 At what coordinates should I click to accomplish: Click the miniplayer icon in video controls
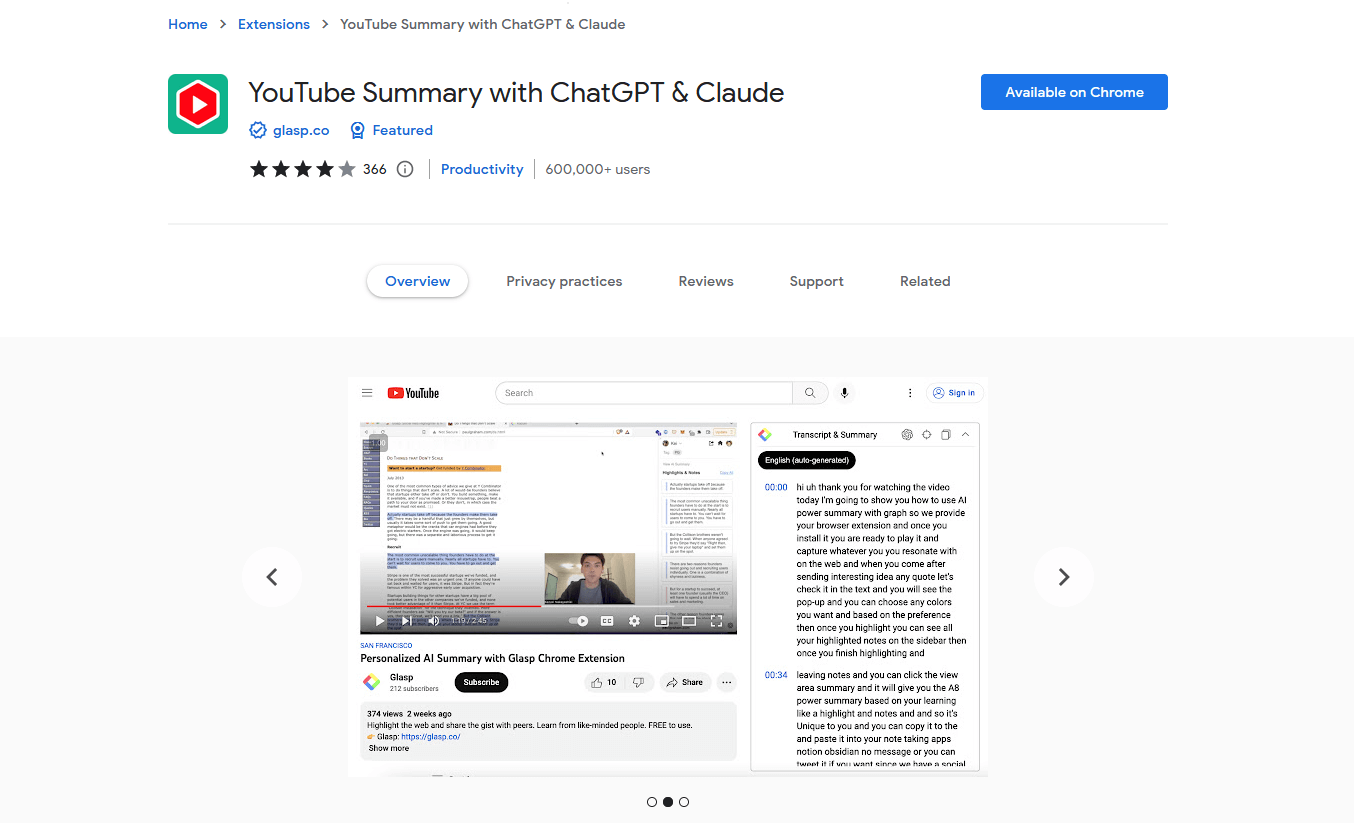coord(661,621)
